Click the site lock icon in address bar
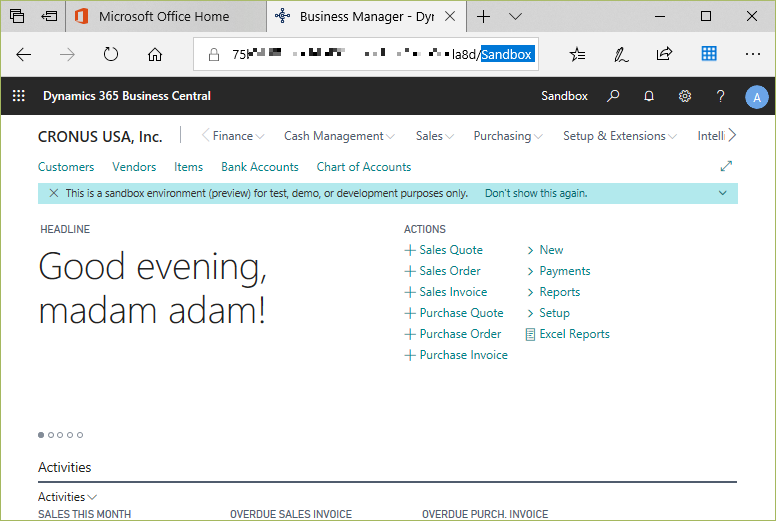 click(x=214, y=54)
